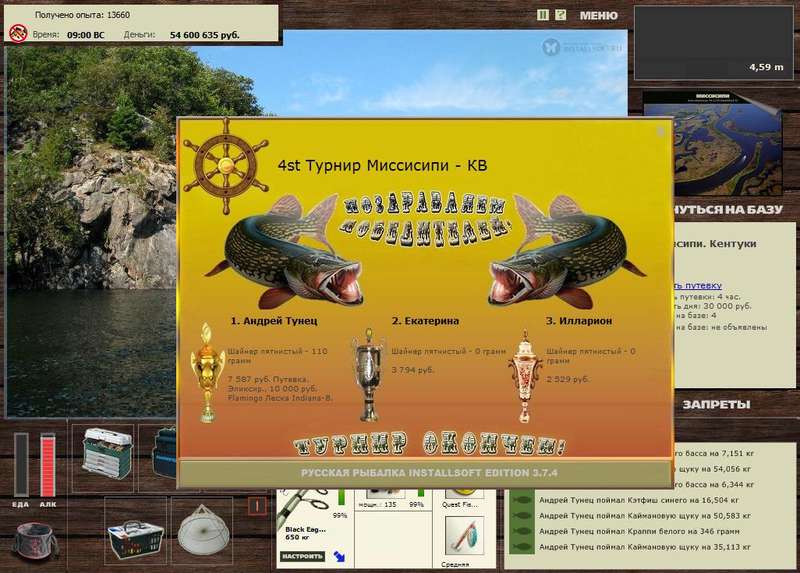Screen dimensions: 800x573
Task: Click the Black Eag... 650 кг rod label
Action: tap(306, 533)
